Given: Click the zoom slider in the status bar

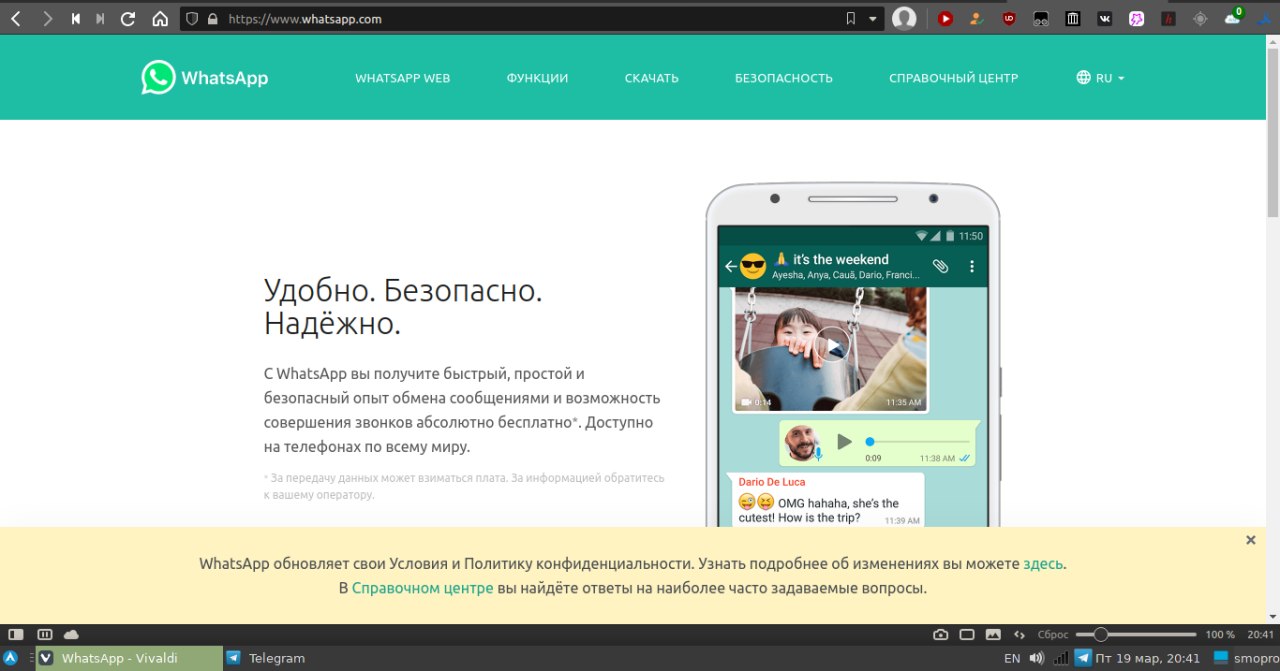Looking at the screenshot, I should tap(1136, 634).
